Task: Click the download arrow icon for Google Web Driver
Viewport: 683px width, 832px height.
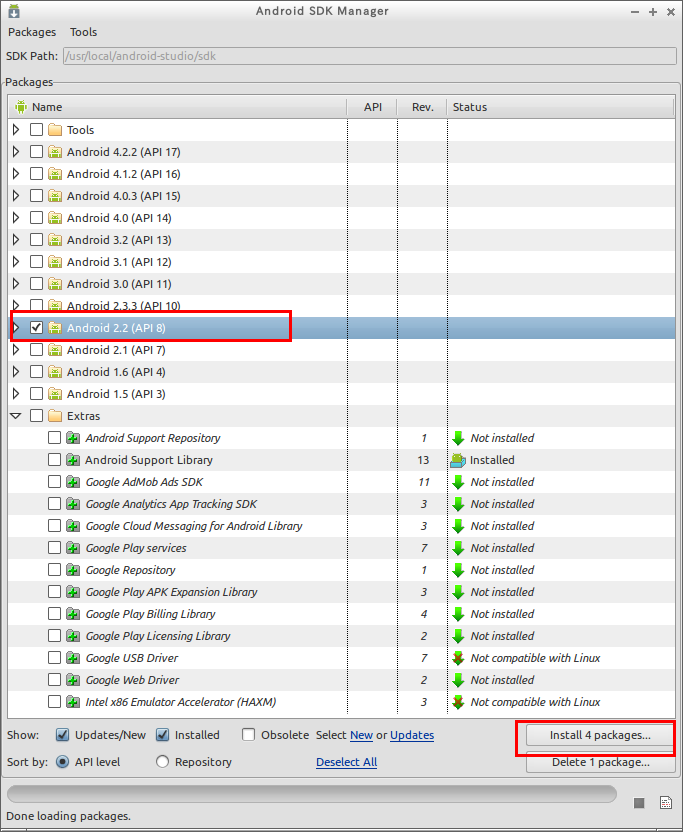Action: tap(458, 680)
